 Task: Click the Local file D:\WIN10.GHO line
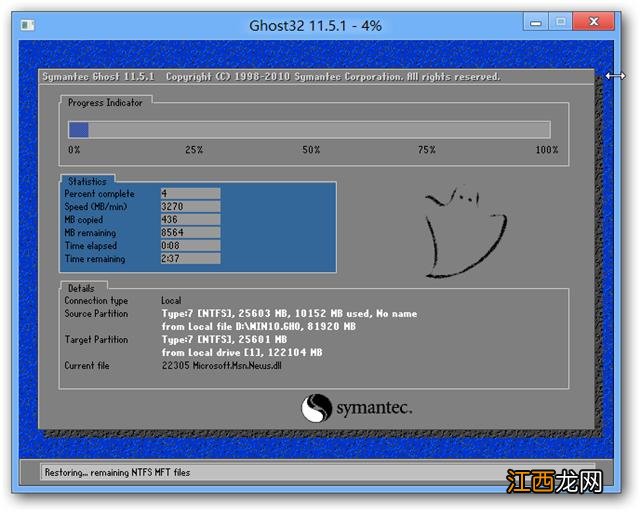click(x=259, y=327)
